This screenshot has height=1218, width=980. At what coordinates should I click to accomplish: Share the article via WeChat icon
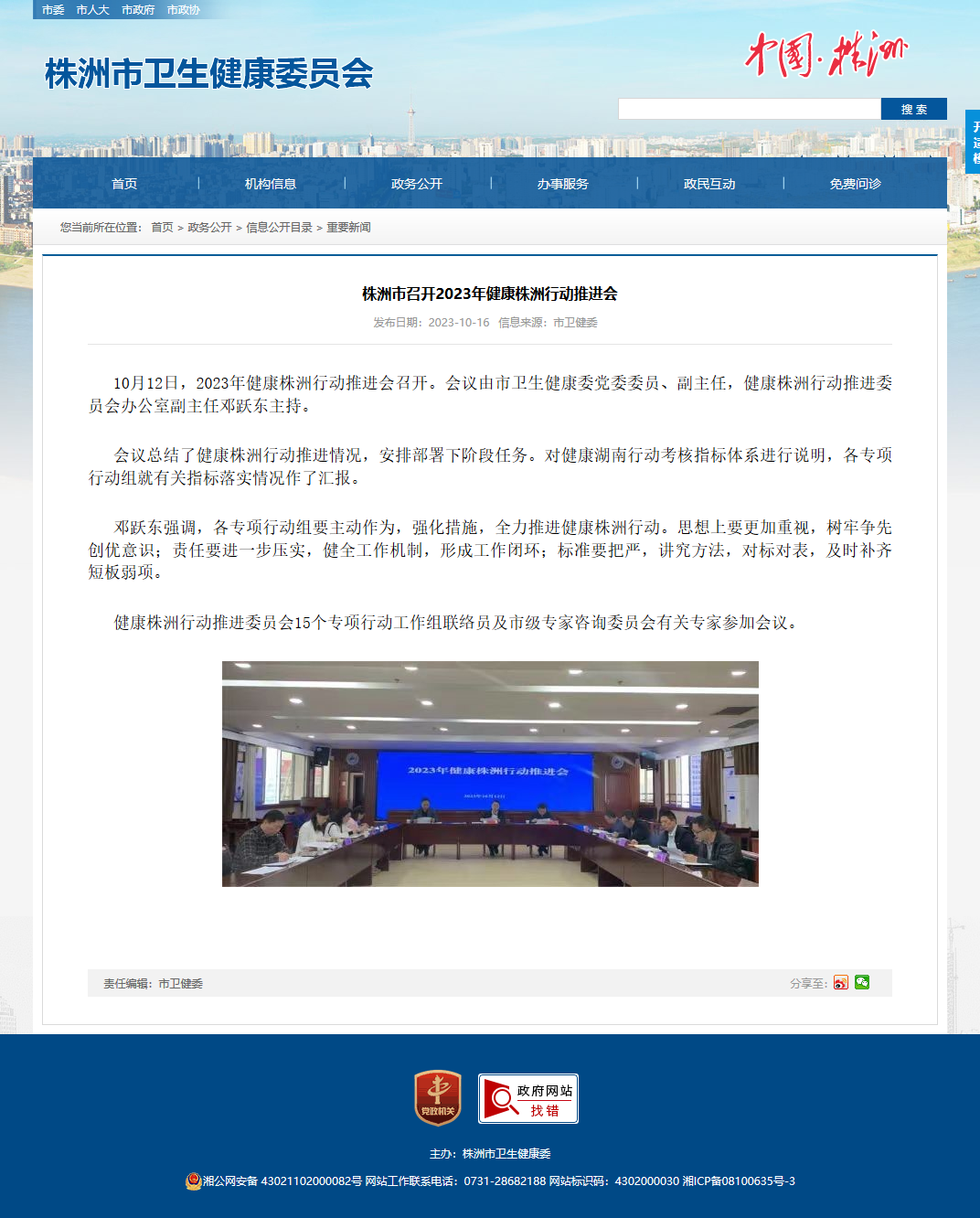[862, 982]
